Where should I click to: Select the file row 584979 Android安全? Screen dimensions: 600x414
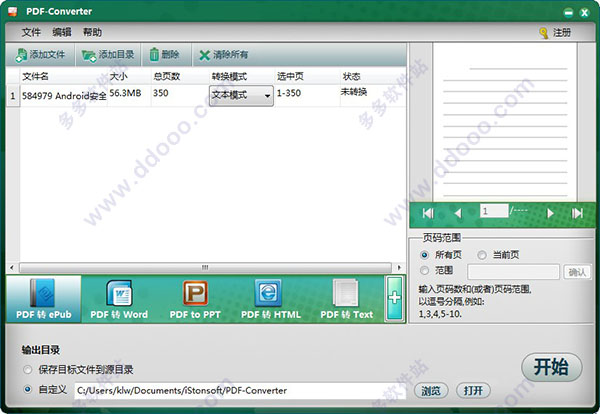[64, 96]
